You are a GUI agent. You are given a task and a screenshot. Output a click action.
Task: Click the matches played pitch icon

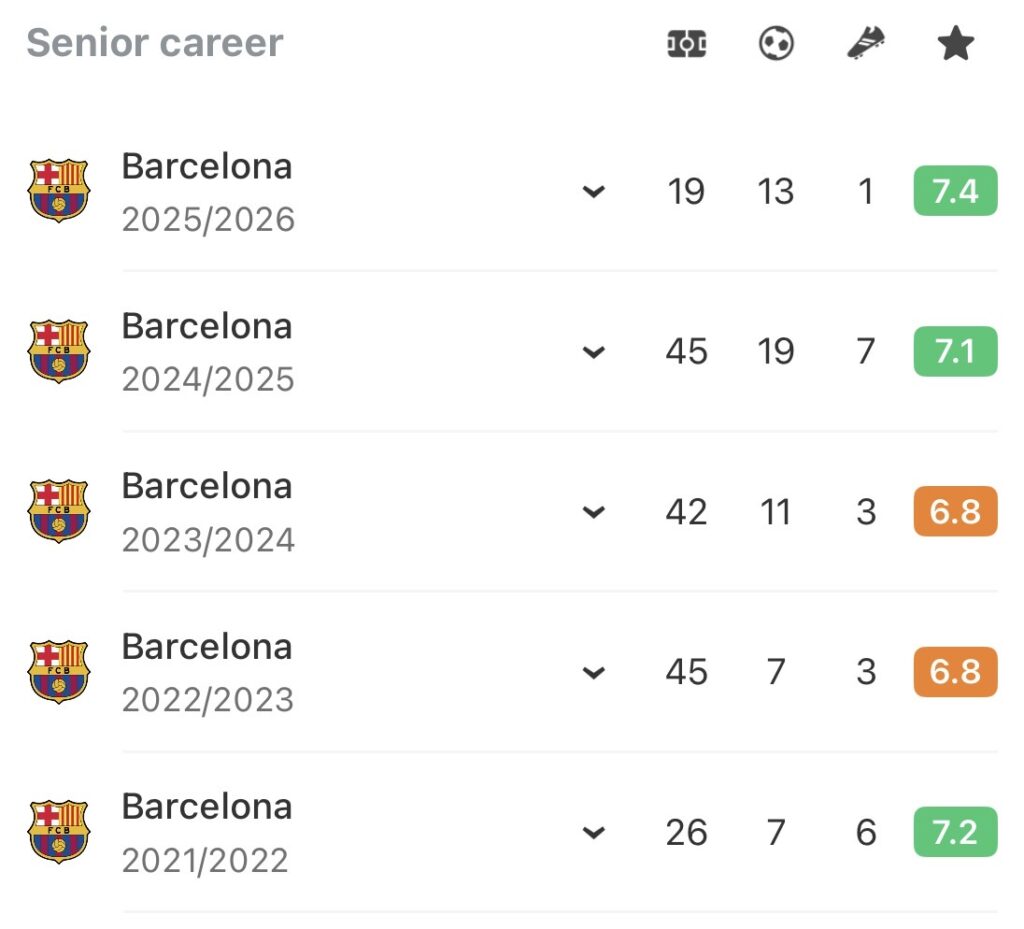point(687,44)
